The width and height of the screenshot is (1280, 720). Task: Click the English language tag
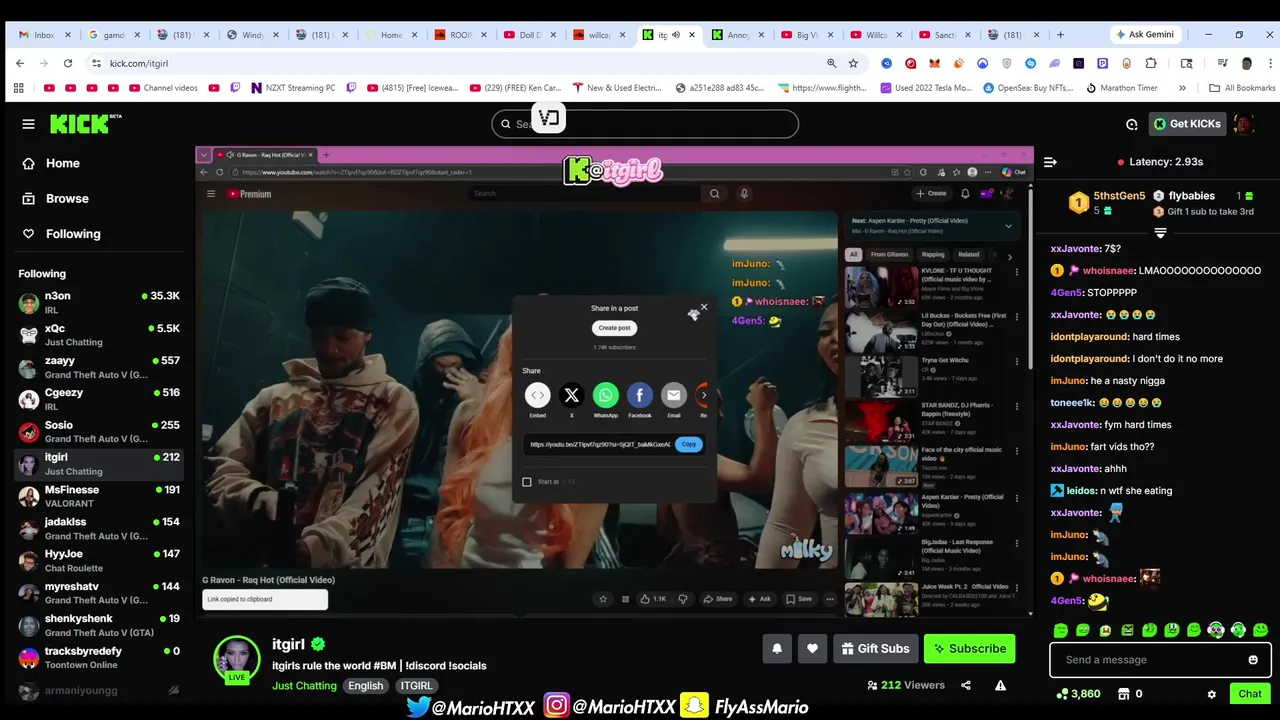tap(366, 686)
